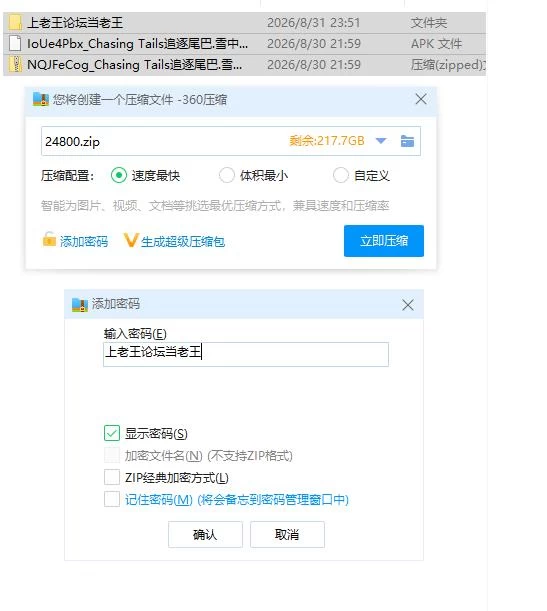Click the zip archive icon for NQJFeCog_Chasing Tails
547x611 pixels.
[x=15, y=64]
